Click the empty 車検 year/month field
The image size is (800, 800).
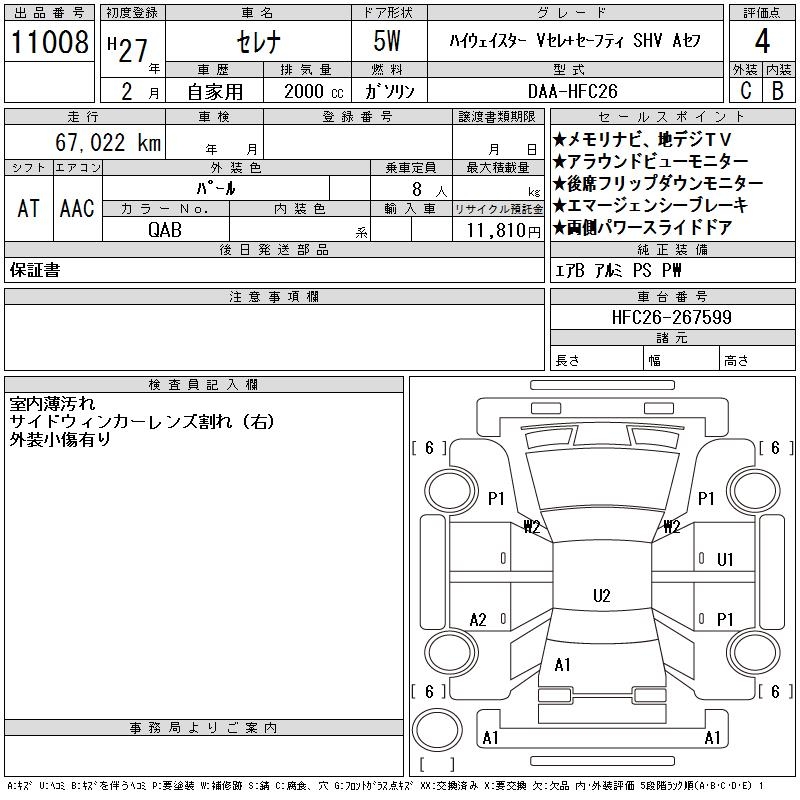tap(215, 142)
